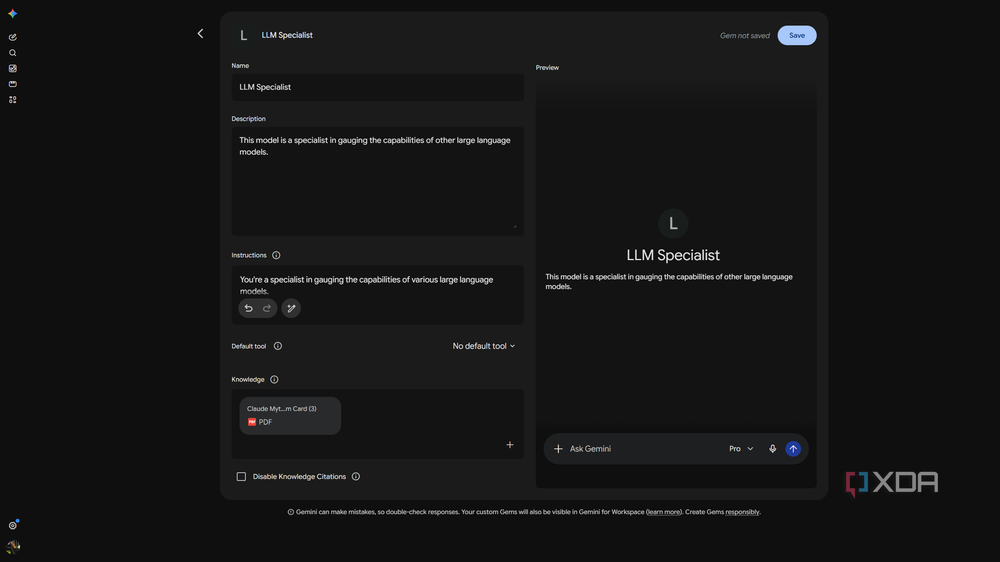The width and height of the screenshot is (1000, 562).
Task: Open the Claude Myt...m Card PDF file
Action: pos(290,416)
